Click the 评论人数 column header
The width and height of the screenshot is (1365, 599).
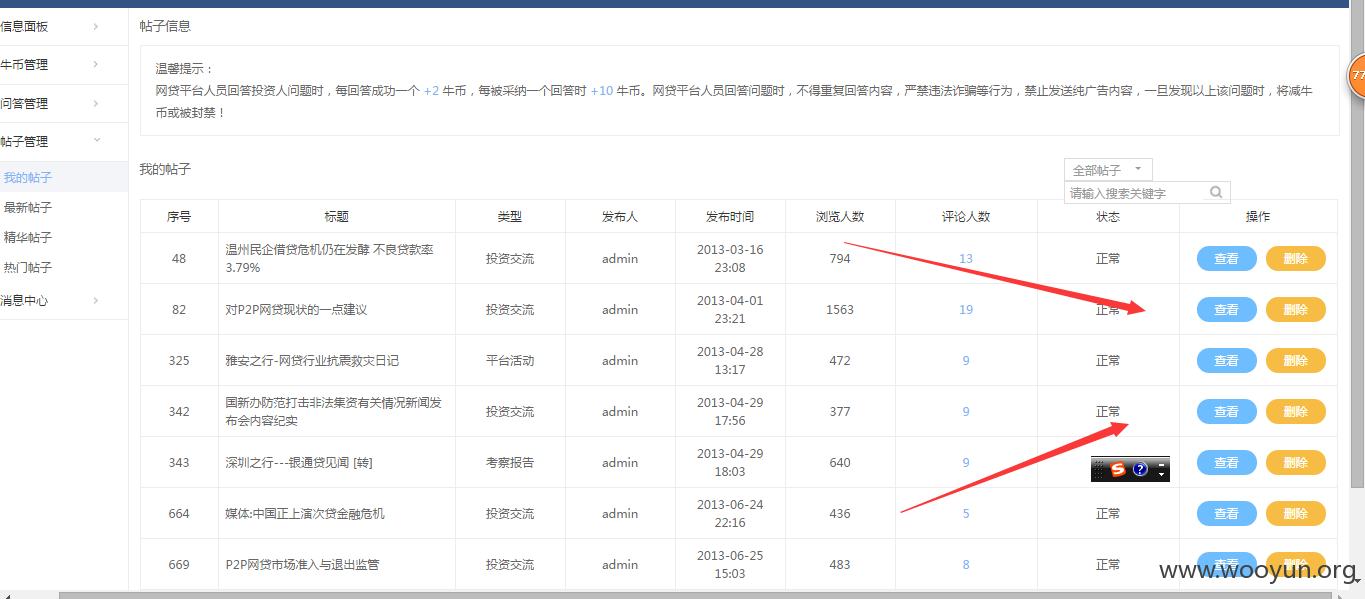(966, 217)
